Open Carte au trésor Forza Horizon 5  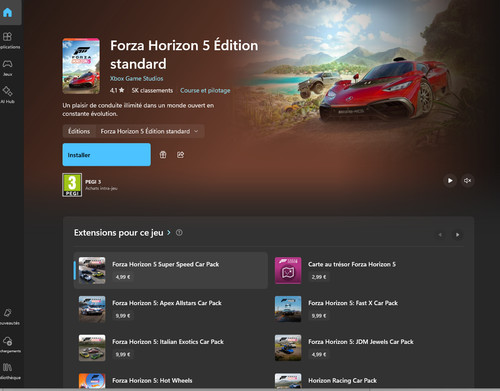click(x=367, y=270)
